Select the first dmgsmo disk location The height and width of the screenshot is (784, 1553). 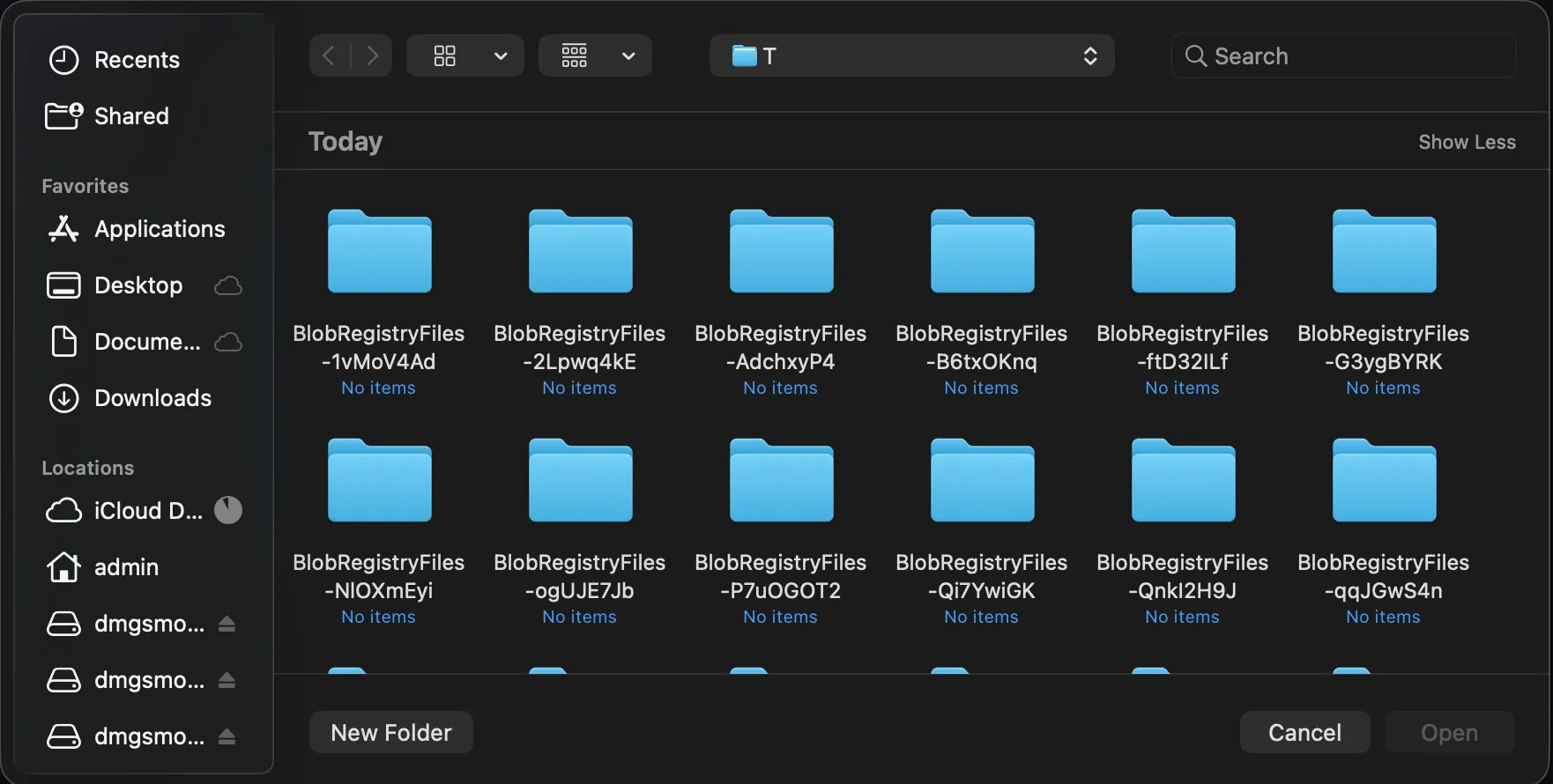click(x=123, y=624)
